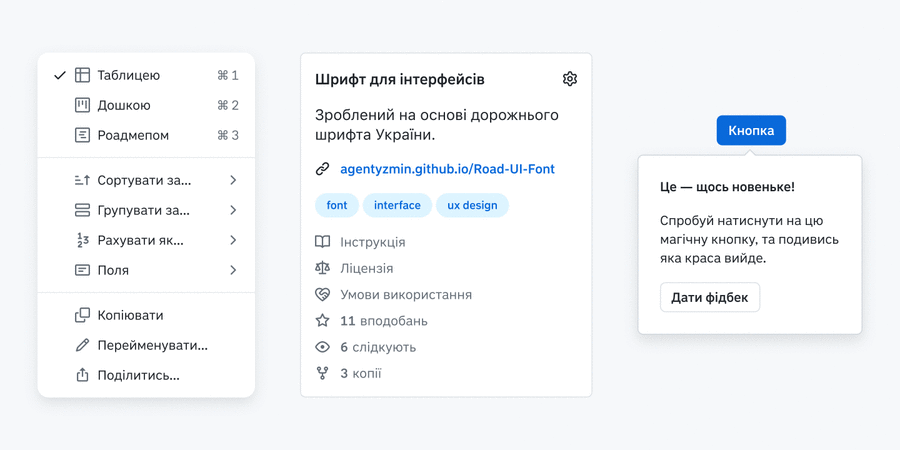Choose Поділитись from the menu
The width and height of the screenshot is (900, 450).
138,375
